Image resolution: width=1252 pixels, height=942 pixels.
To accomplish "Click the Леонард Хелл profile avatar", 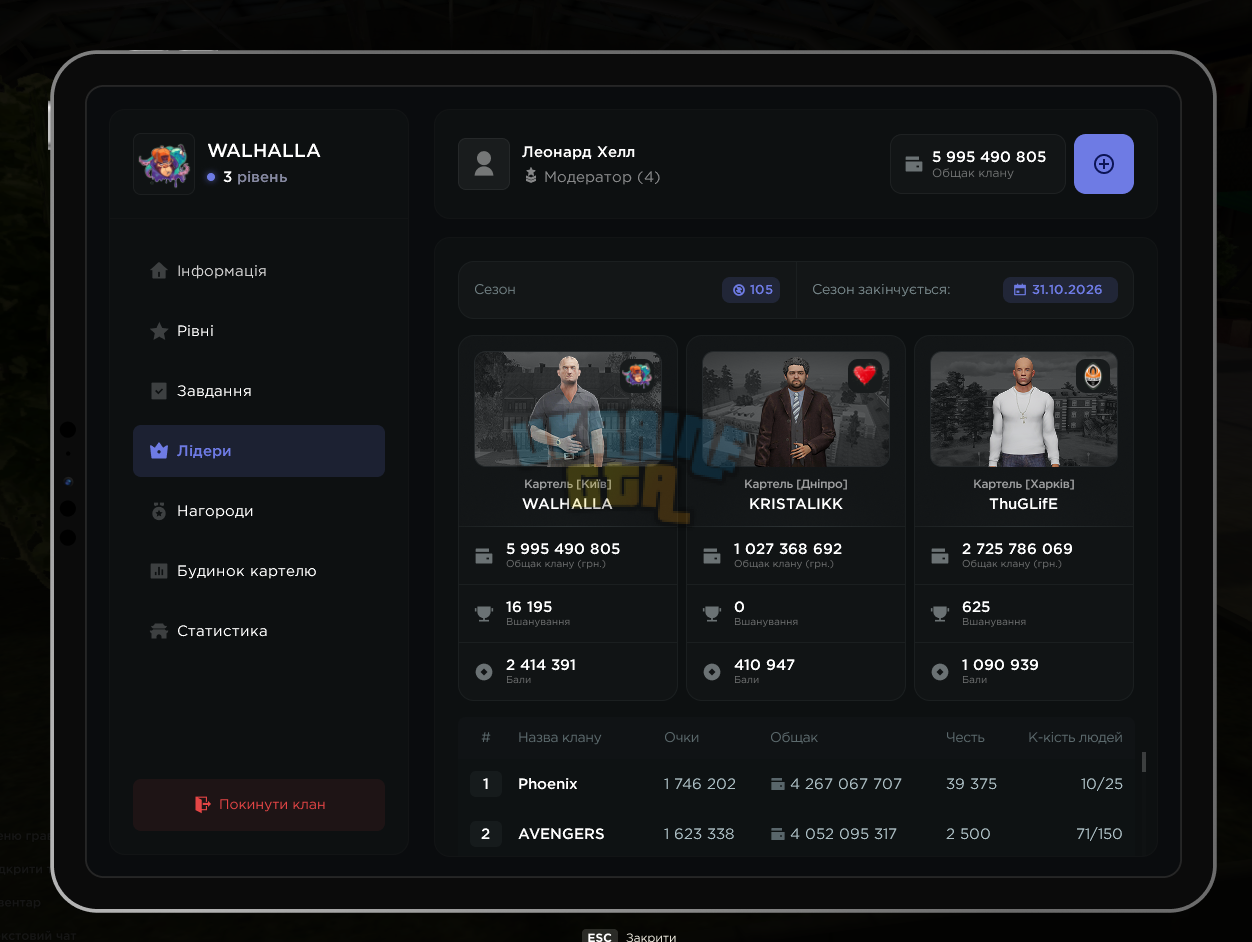I will pyautogui.click(x=484, y=164).
